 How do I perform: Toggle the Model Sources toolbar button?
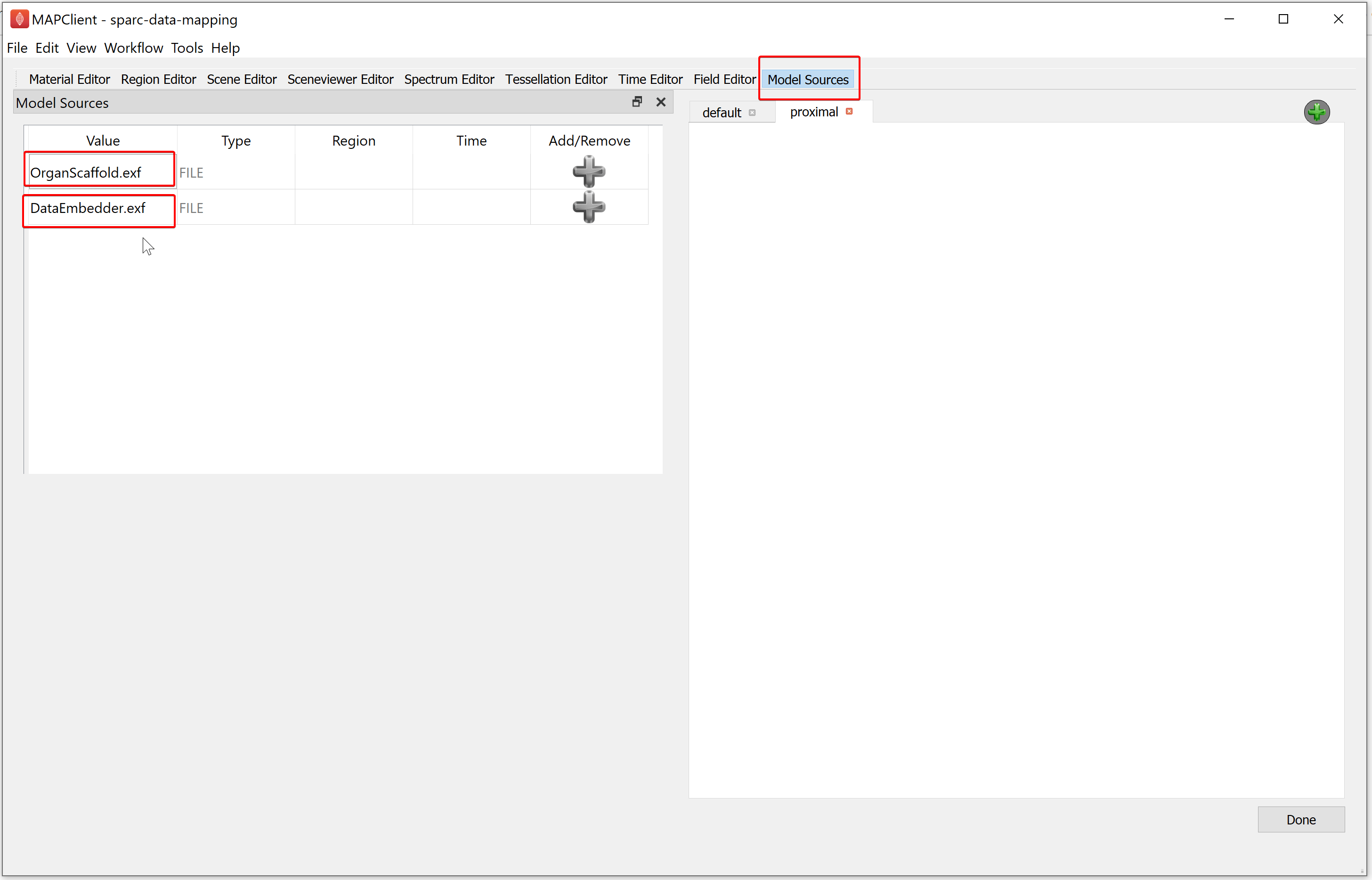pyautogui.click(x=808, y=80)
